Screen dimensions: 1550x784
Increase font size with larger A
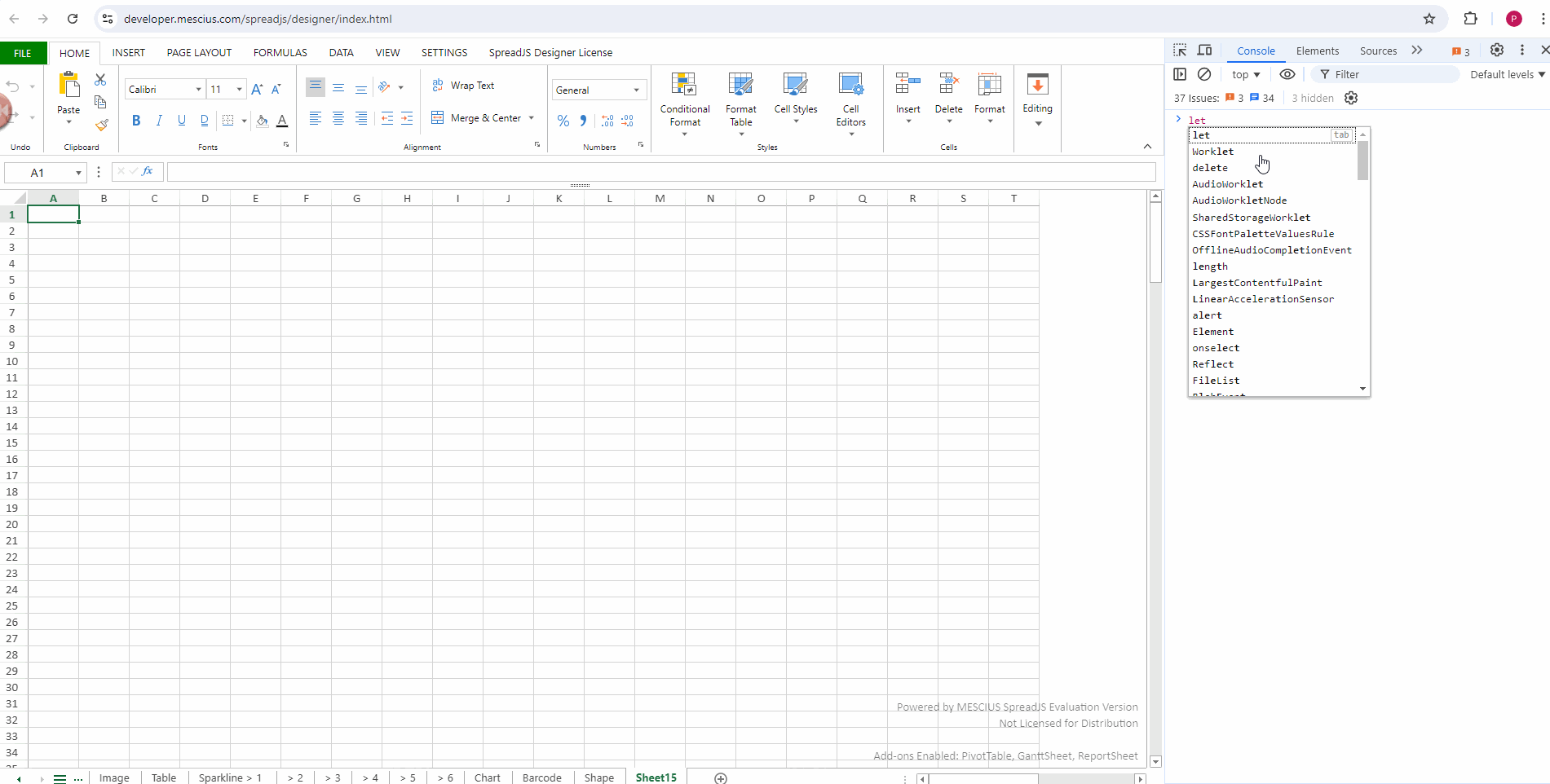[257, 90]
